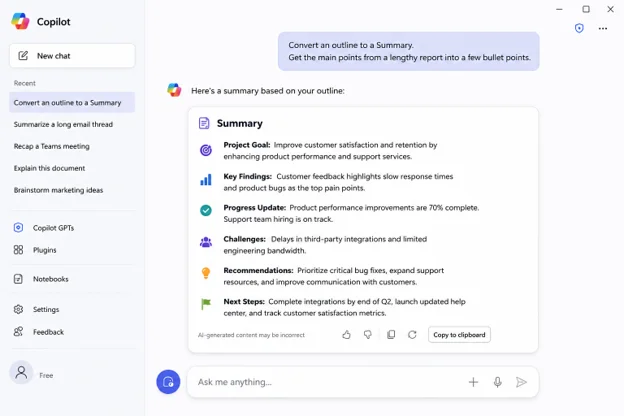
Task: Click the send message arrow icon
Action: pyautogui.click(x=521, y=382)
